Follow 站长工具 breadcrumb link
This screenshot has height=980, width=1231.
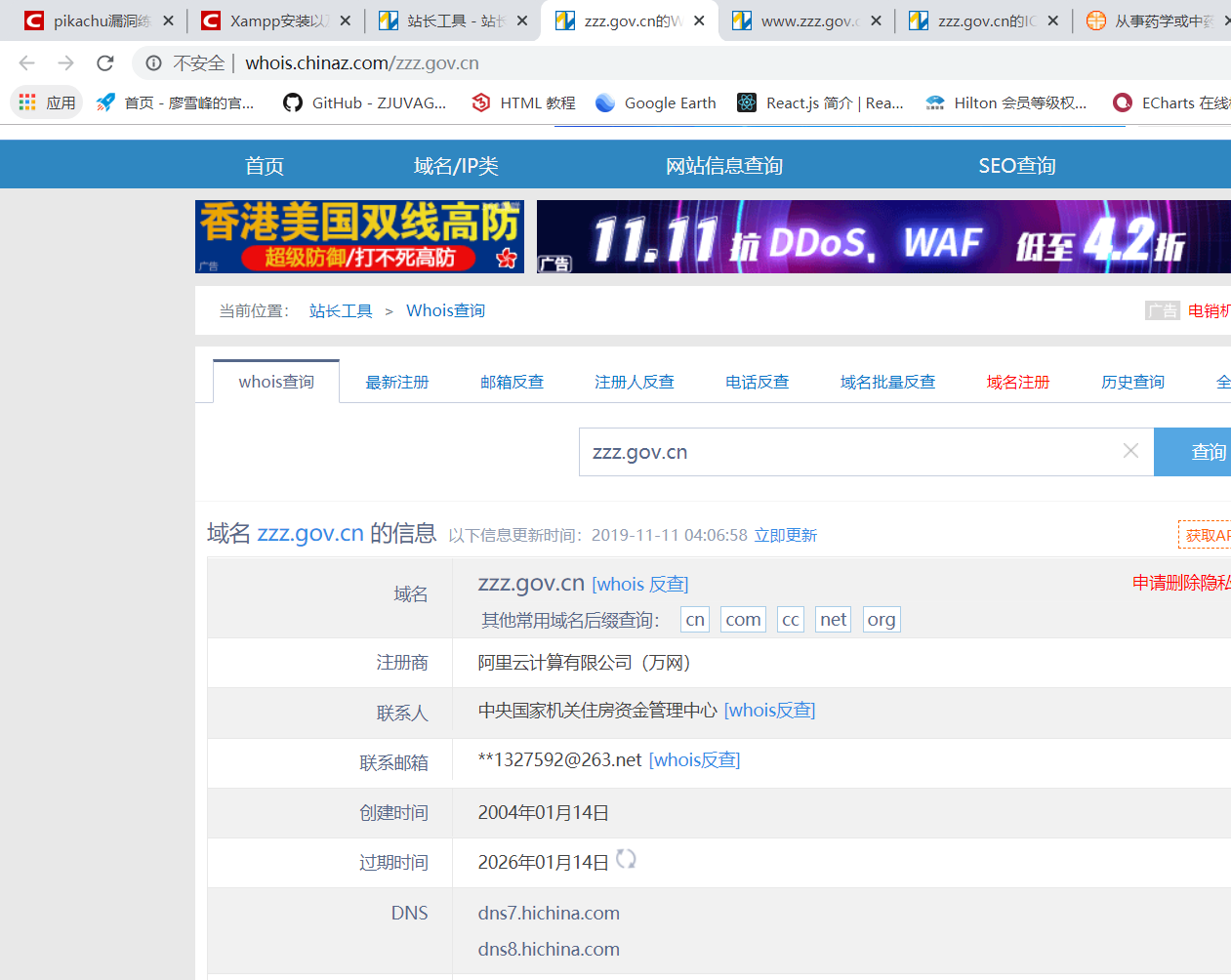341,310
